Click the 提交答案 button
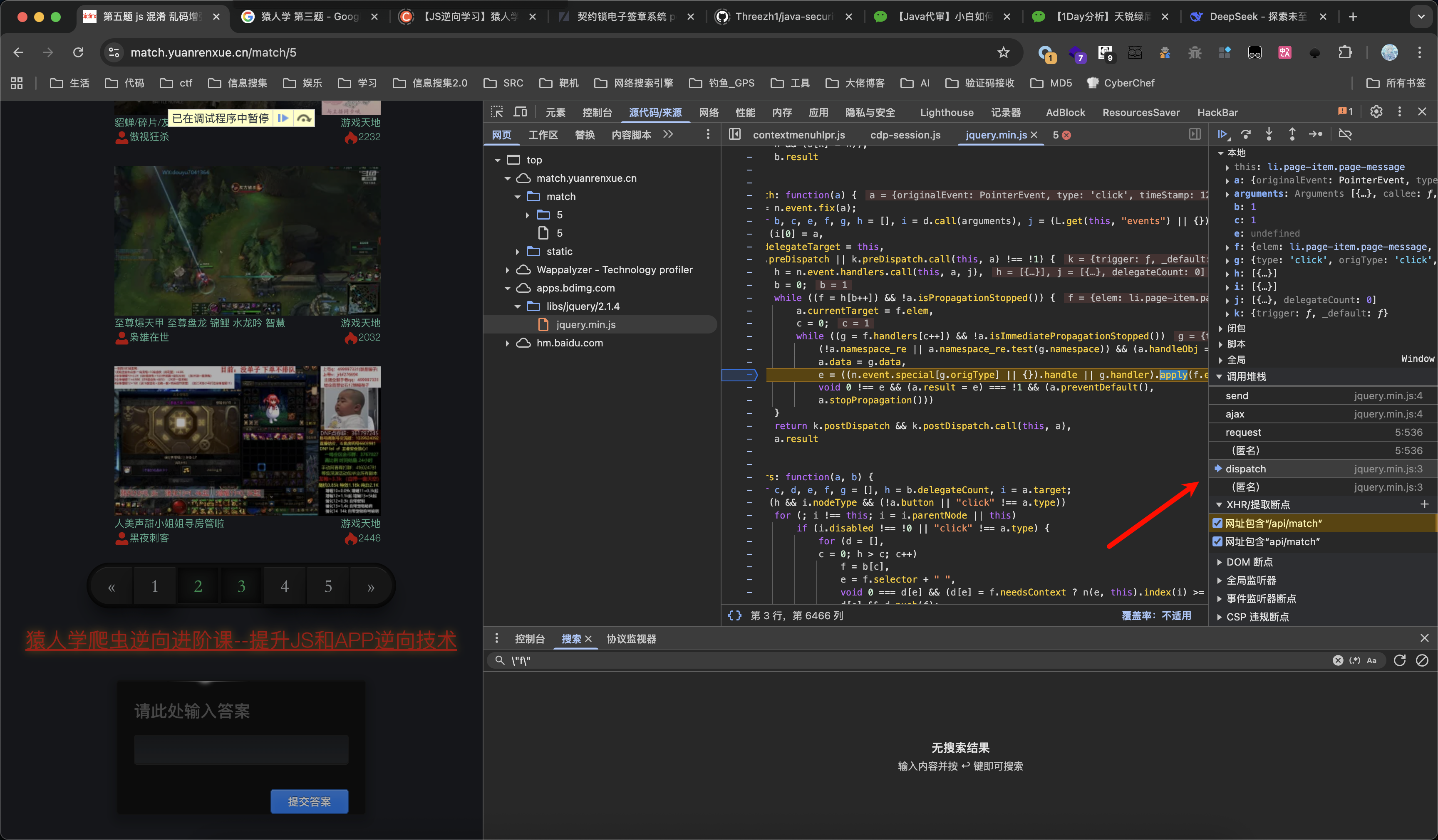This screenshot has width=1438, height=840. click(309, 801)
